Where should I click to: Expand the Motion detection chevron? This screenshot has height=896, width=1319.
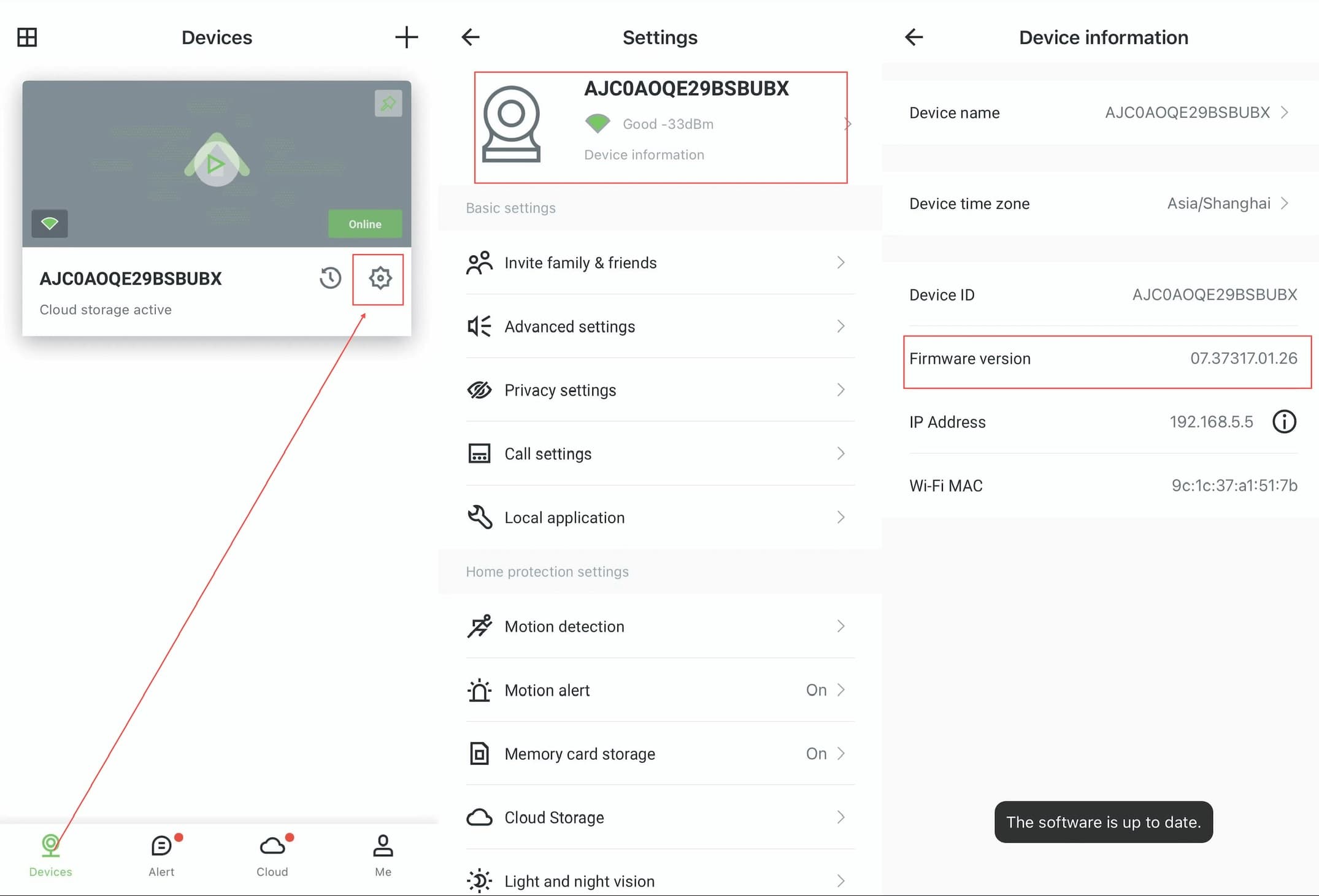(x=841, y=626)
